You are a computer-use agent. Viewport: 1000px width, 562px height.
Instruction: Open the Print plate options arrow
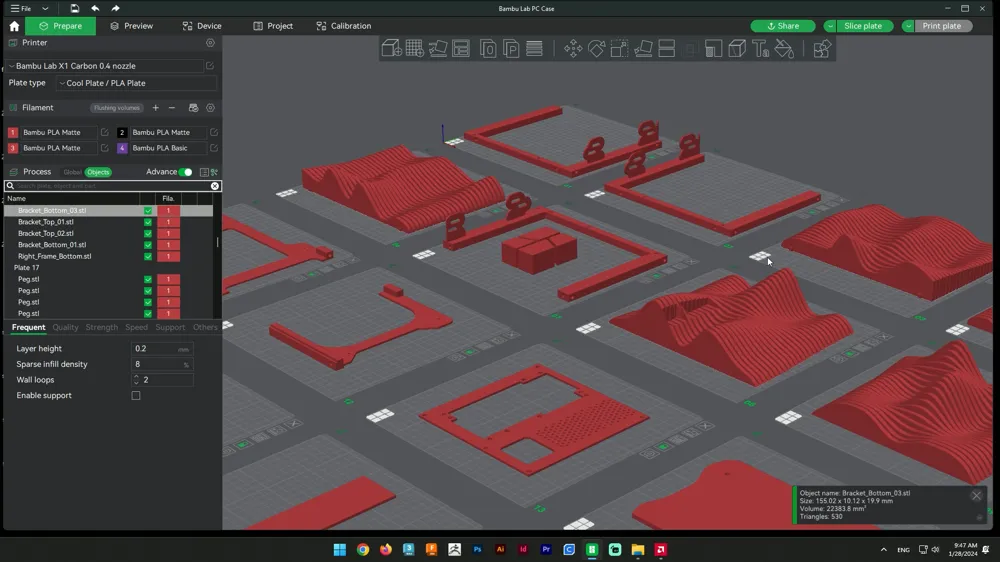[908, 26]
